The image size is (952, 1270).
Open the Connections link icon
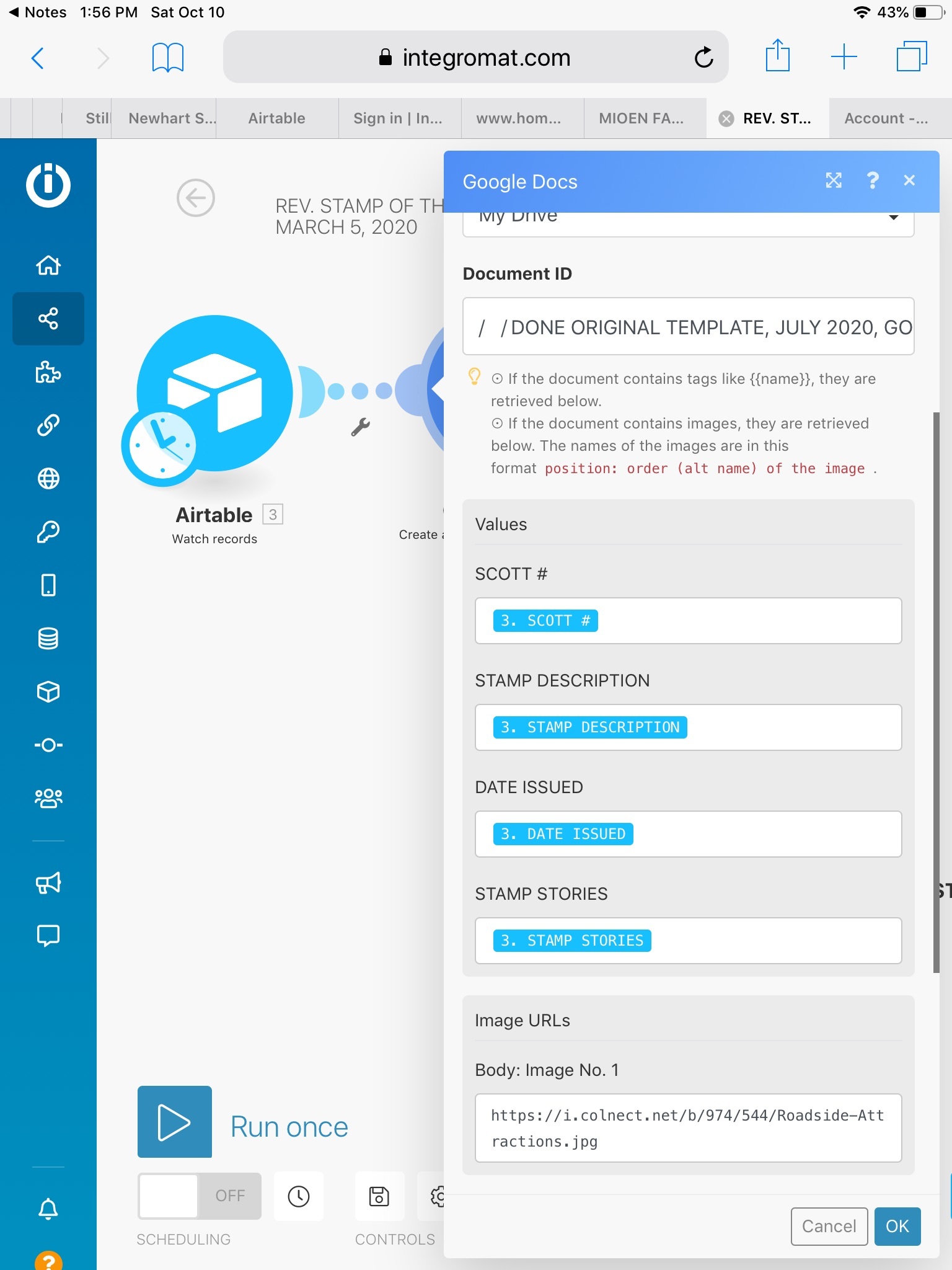coord(48,425)
